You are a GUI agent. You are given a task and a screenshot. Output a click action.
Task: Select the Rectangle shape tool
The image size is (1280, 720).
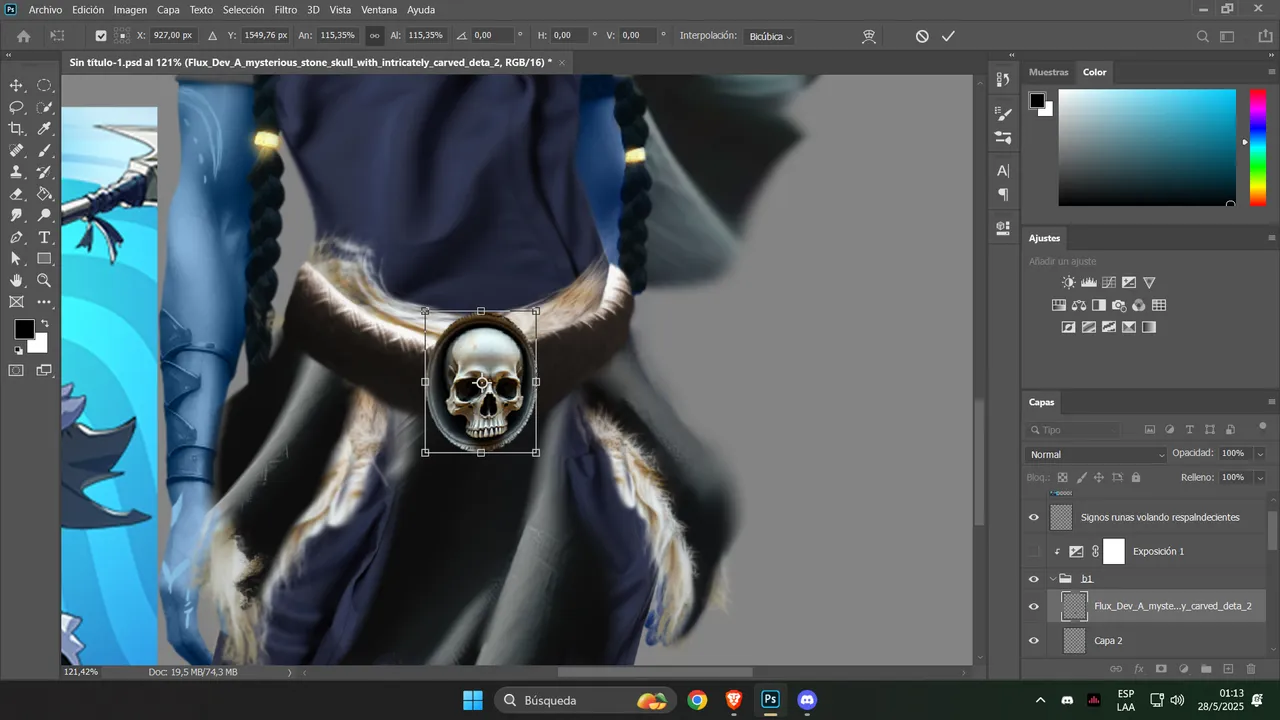click(44, 259)
